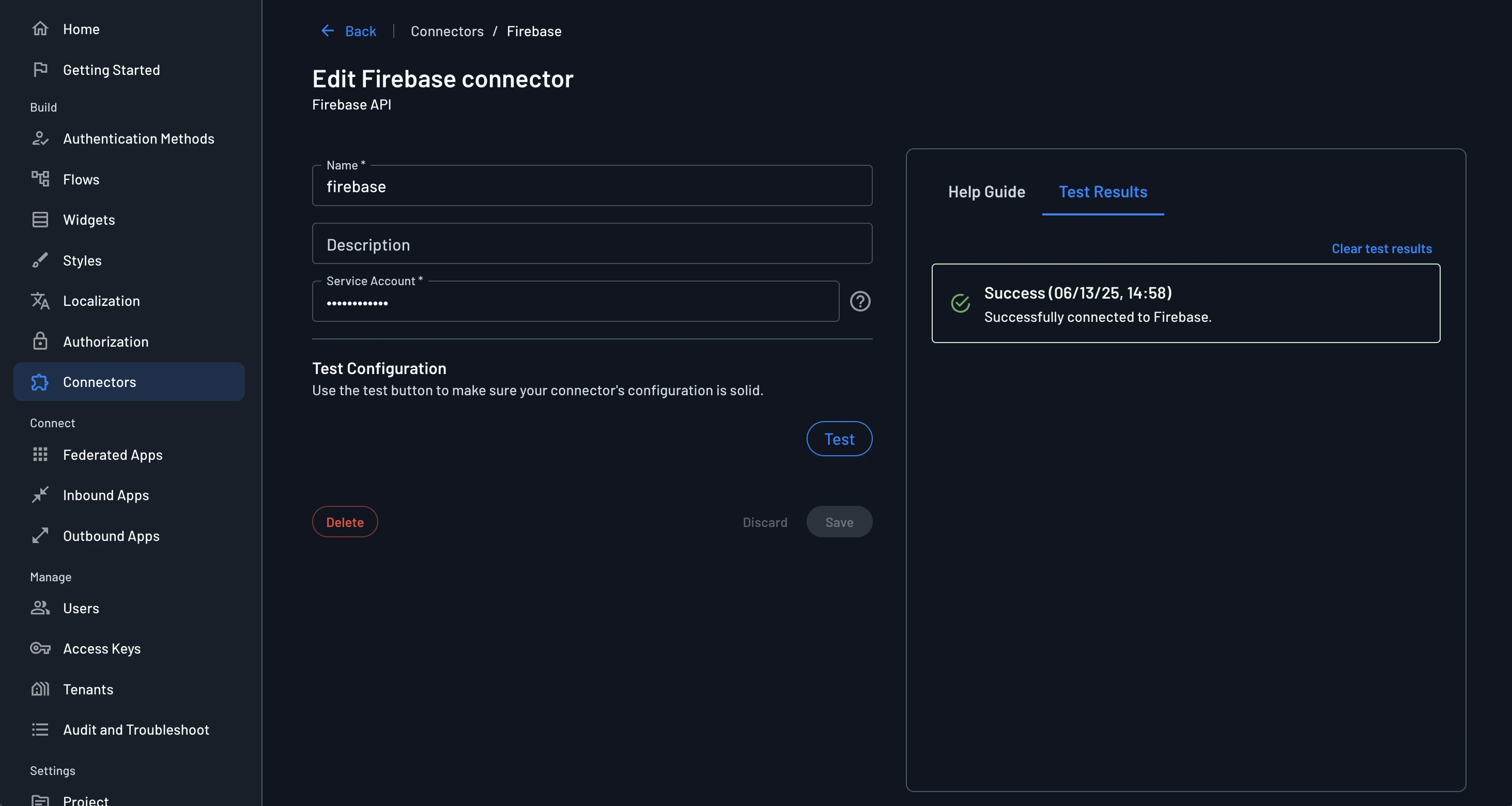Open the Home section from sidebar
1512x806 pixels.
(x=40, y=27)
